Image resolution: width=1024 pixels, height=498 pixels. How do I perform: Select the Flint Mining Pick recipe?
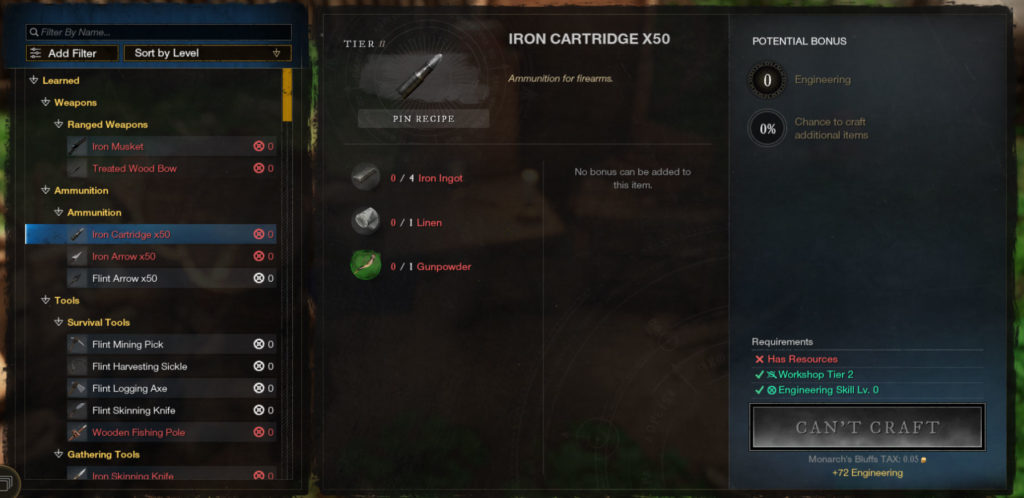171,344
